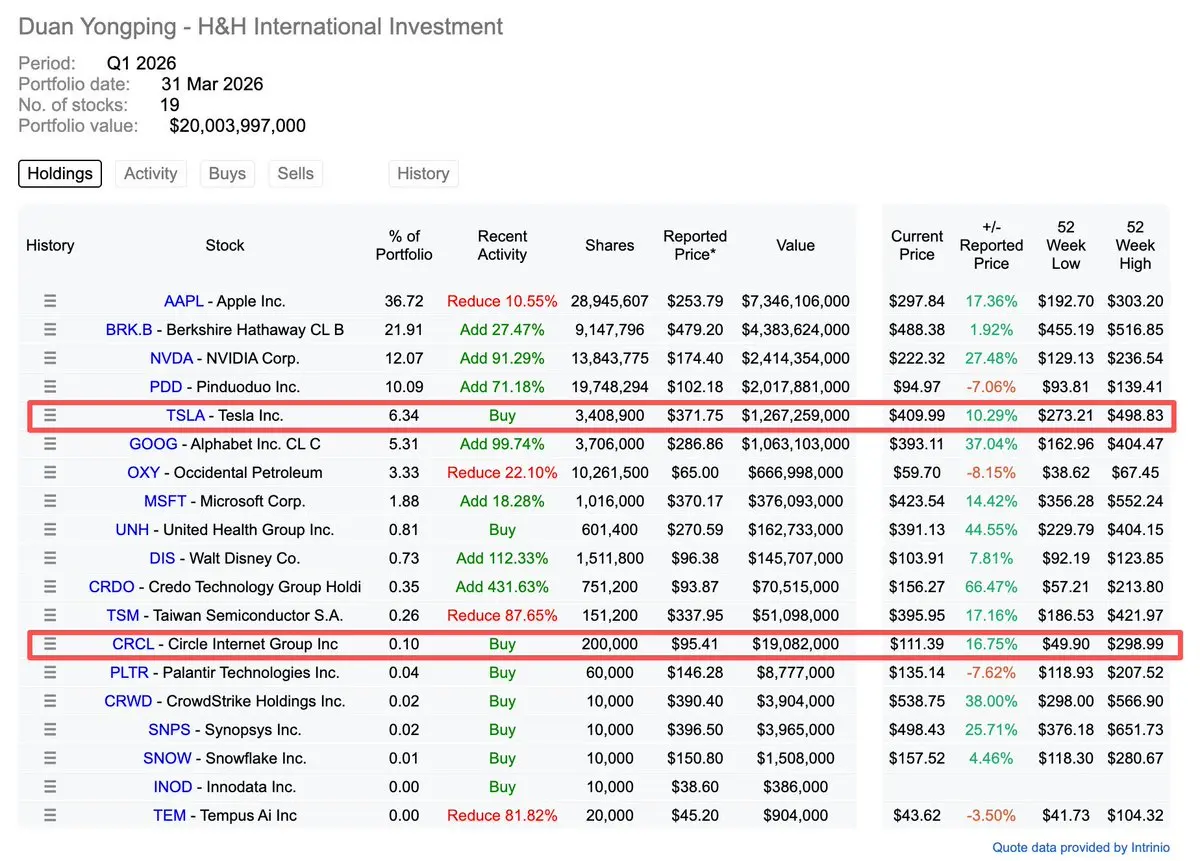This screenshot has height=861, width=1200.
Task: Open the BRK.B Berkshire Hathaway link
Action: coord(225,329)
